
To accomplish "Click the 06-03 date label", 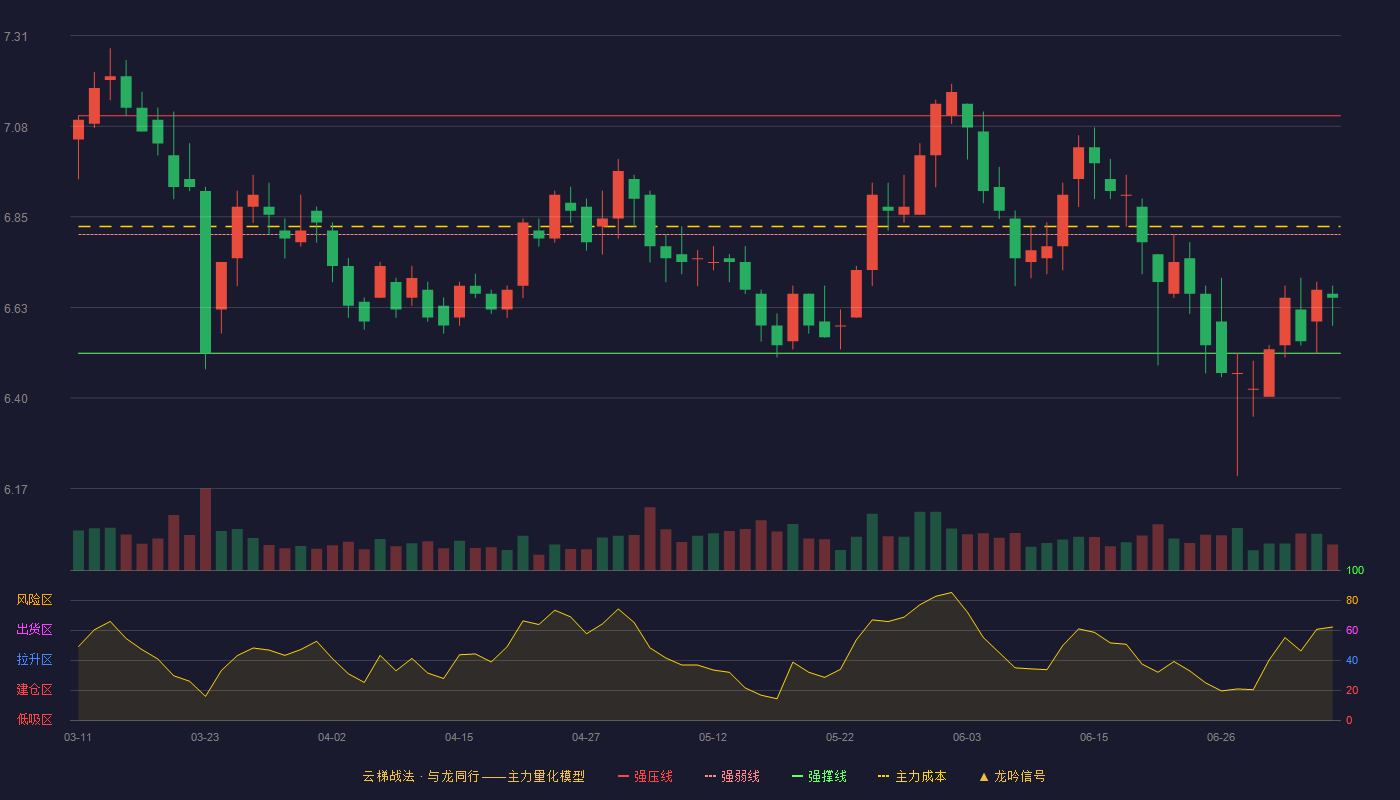I will (x=967, y=737).
